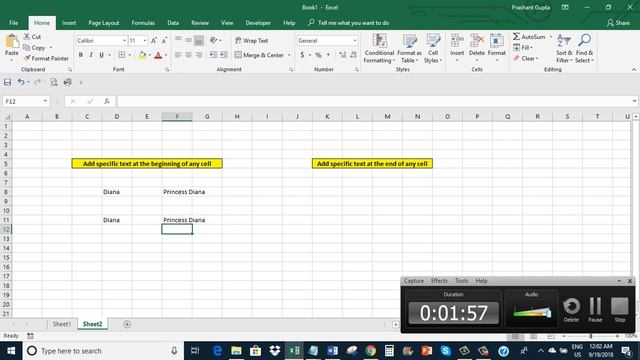Viewport: 640px width, 360px height.
Task: Open Capture menu in recorder window
Action: [x=413, y=281]
